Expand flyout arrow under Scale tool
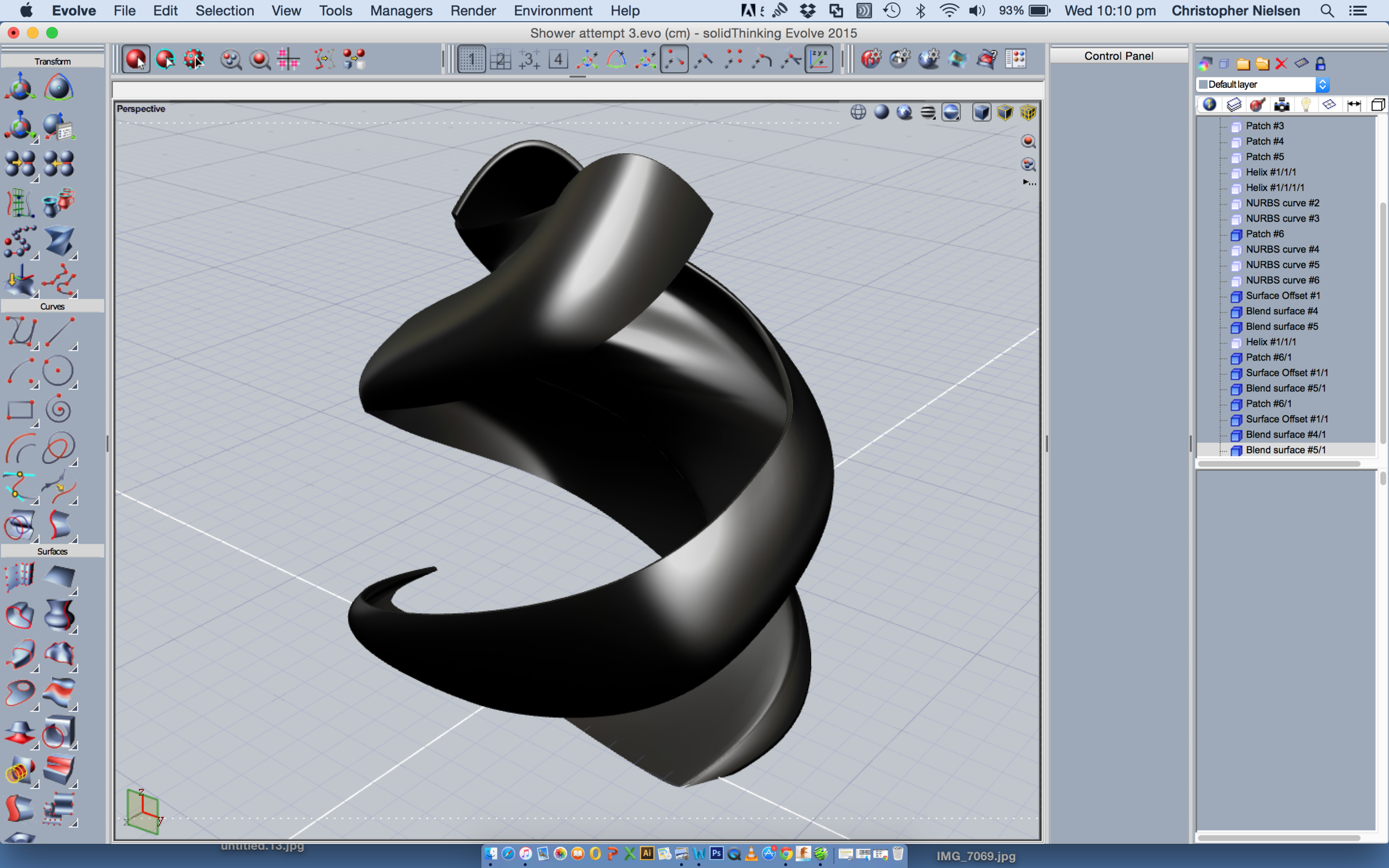The width and height of the screenshot is (1389, 868). pos(34,140)
